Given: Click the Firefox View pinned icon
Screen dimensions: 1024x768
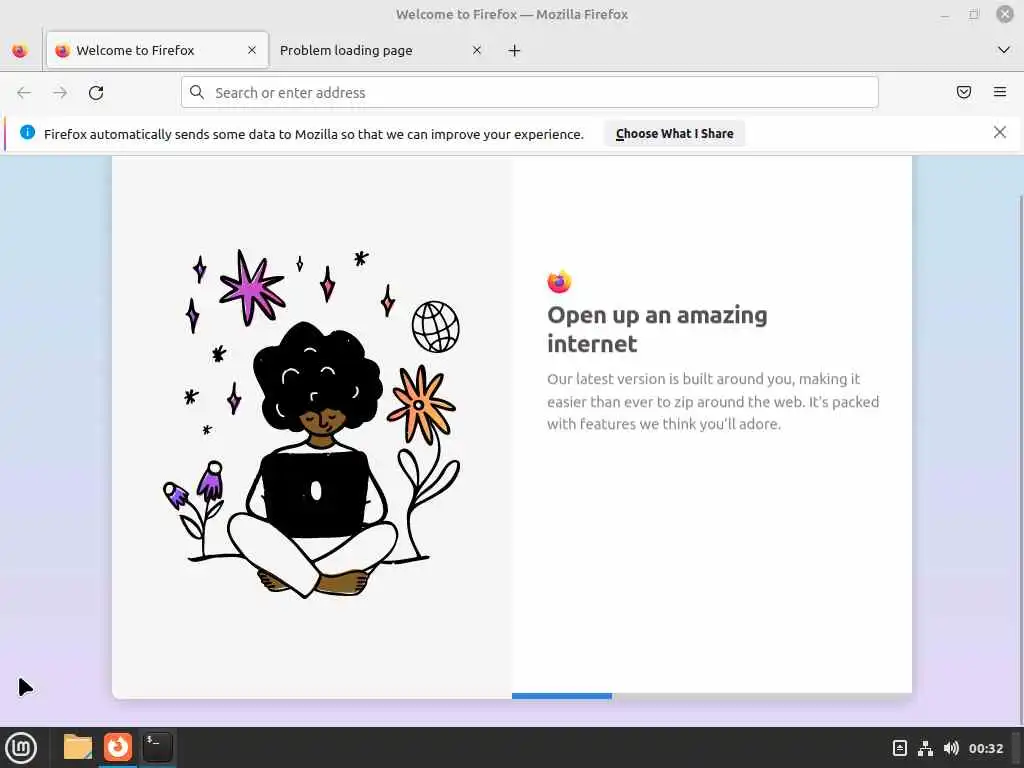Looking at the screenshot, I should point(20,50).
